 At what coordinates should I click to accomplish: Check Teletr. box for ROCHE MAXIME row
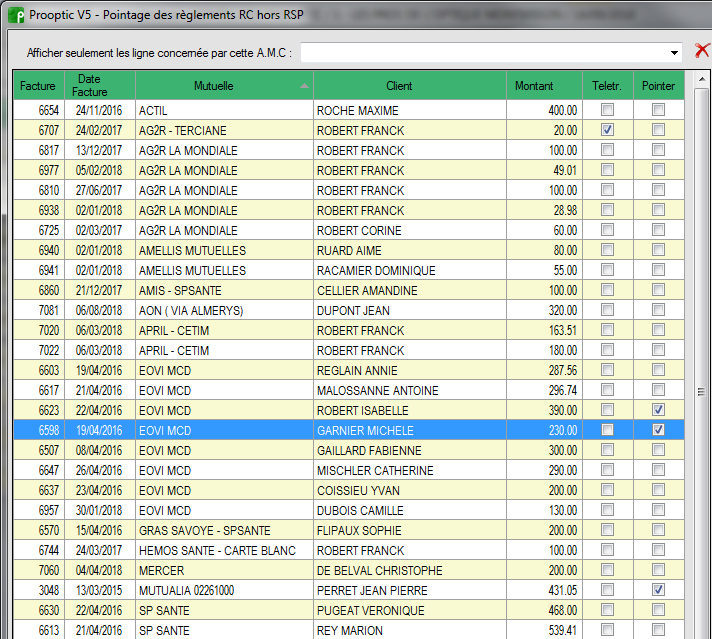click(x=608, y=110)
